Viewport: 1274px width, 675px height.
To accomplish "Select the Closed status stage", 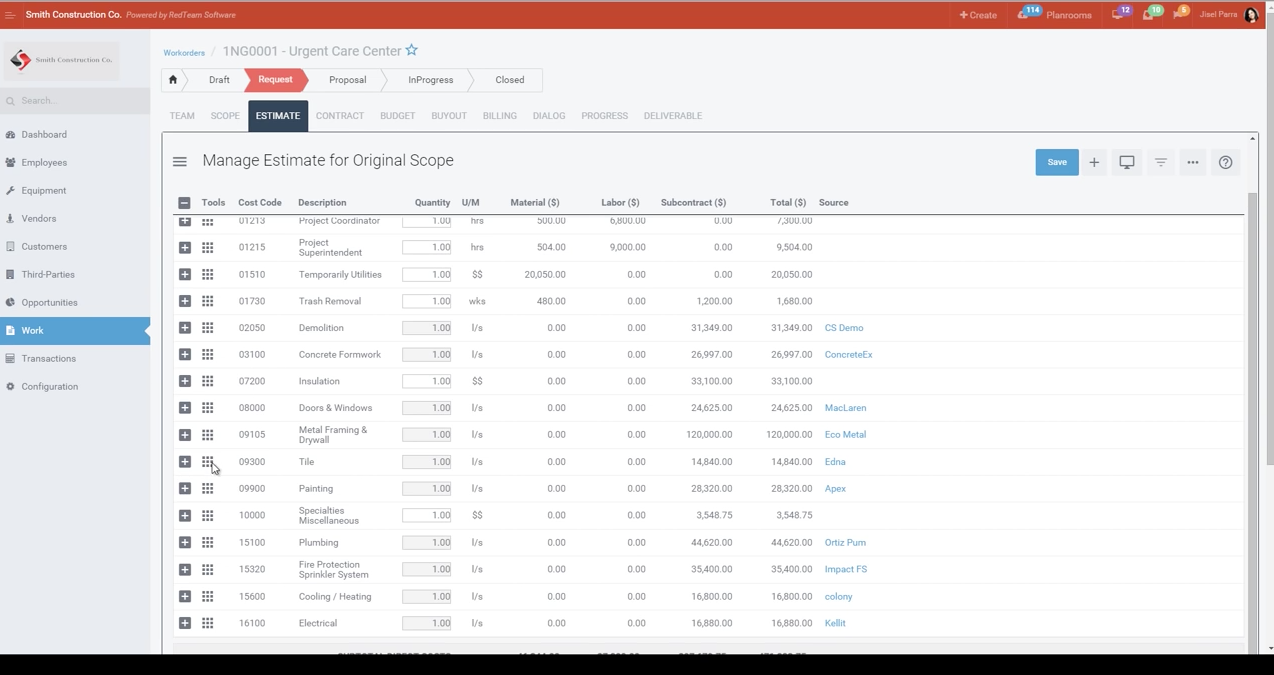I will [x=509, y=80].
